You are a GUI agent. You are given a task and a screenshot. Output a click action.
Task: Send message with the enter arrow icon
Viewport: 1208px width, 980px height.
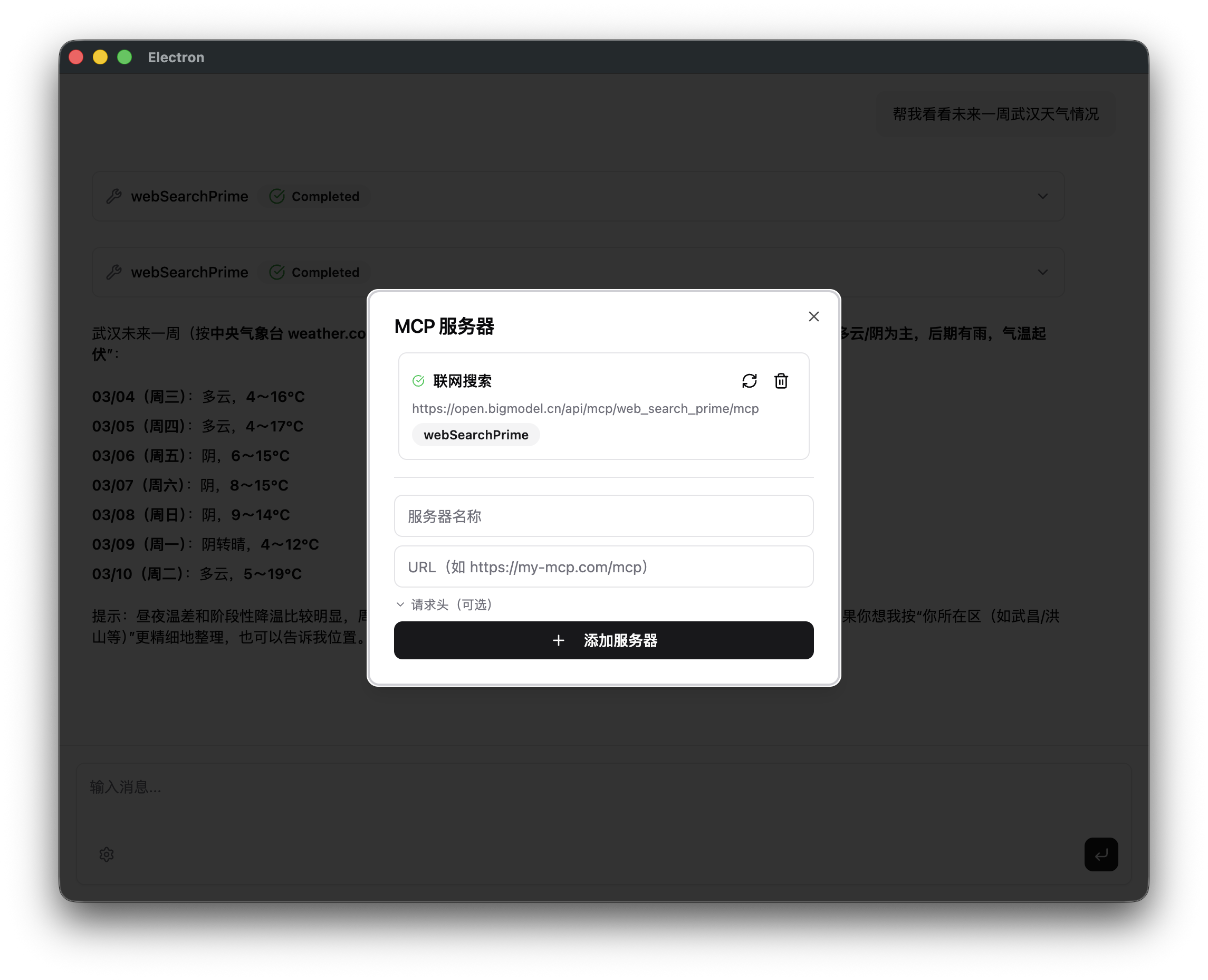[x=1101, y=854]
